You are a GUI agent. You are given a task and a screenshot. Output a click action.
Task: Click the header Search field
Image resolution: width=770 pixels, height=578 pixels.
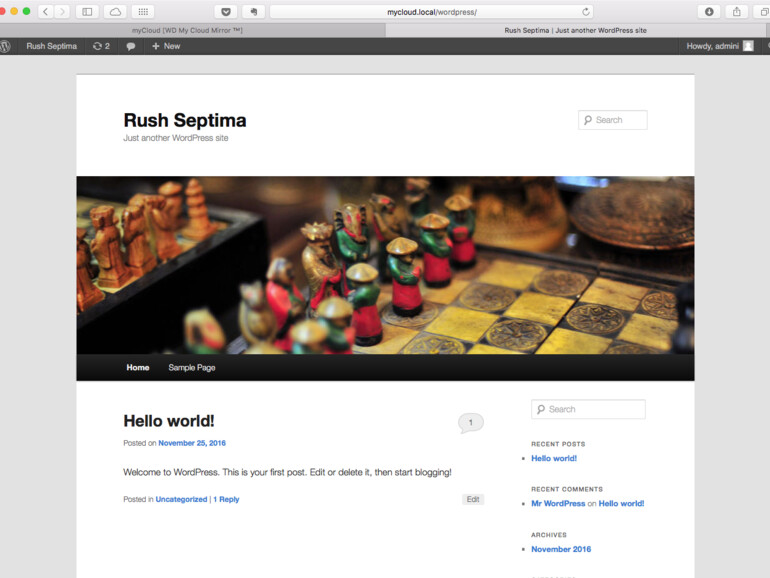(612, 120)
